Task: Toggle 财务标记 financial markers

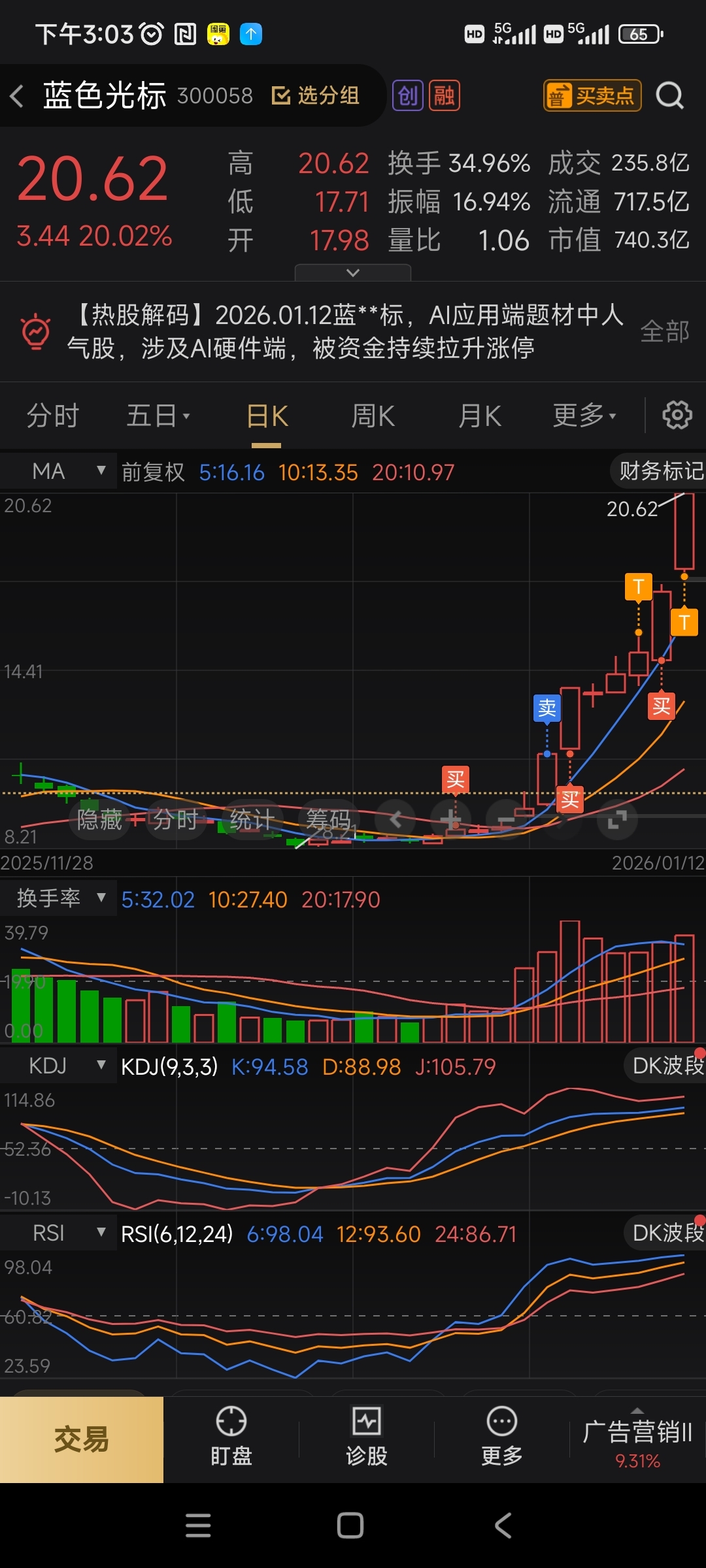Action: pos(659,470)
